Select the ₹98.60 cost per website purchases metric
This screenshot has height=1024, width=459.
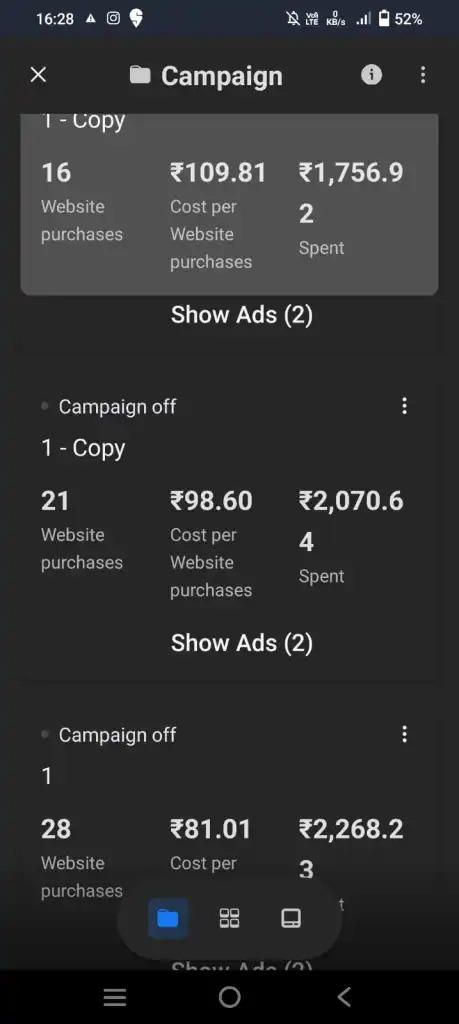pos(212,545)
